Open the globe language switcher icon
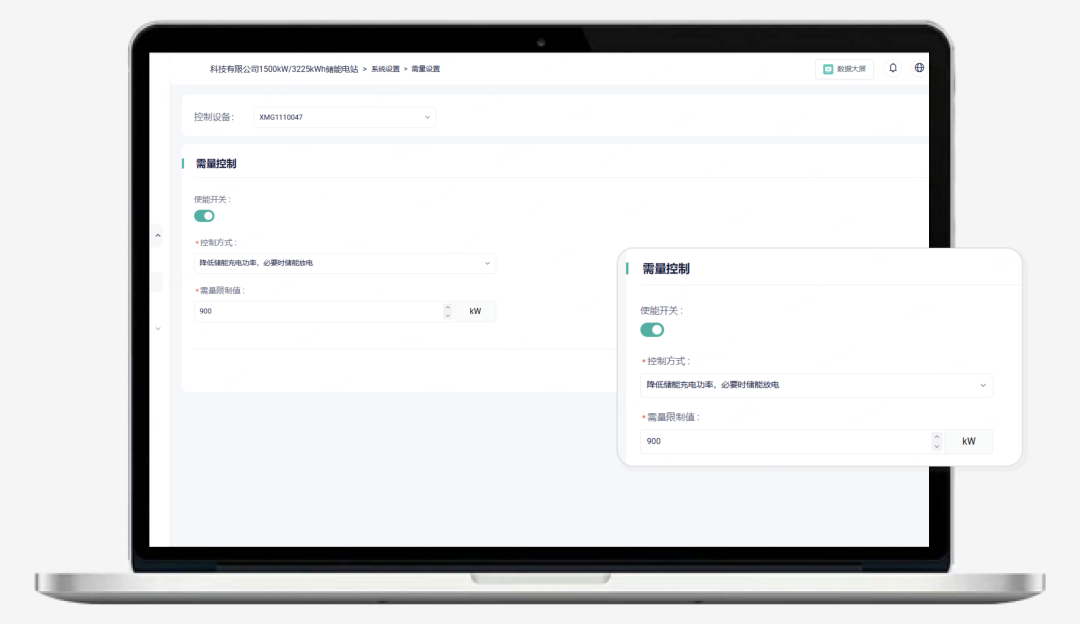Screen dimensions: 1080x624 (919, 68)
